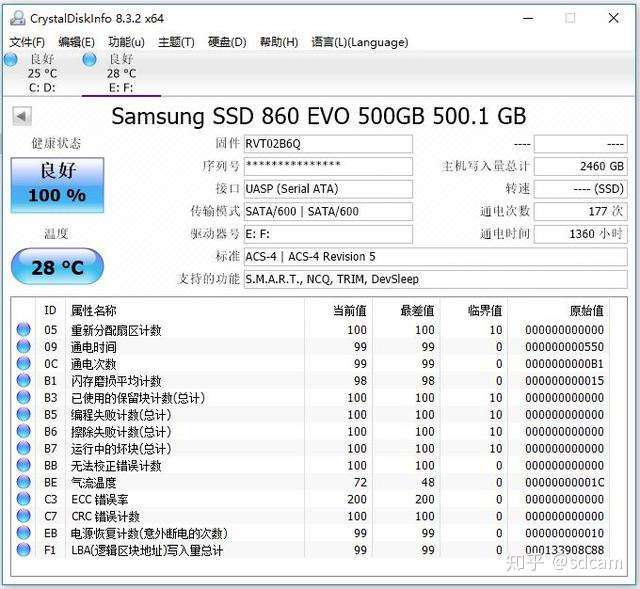The height and width of the screenshot is (589, 640).
Task: Select the 通电次数 attribute name in the table
Action: click(93, 364)
